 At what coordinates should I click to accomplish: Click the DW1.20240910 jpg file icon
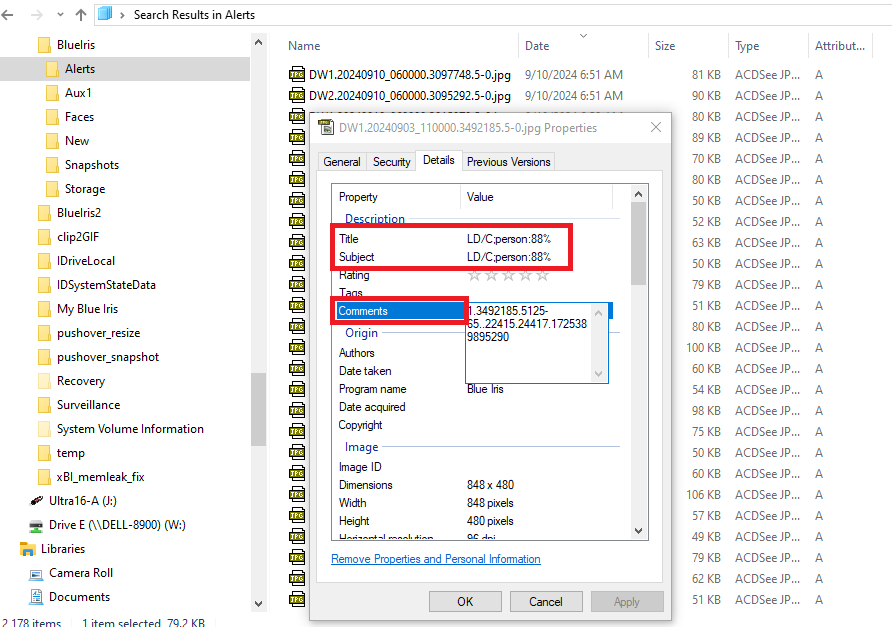pyautogui.click(x=297, y=74)
